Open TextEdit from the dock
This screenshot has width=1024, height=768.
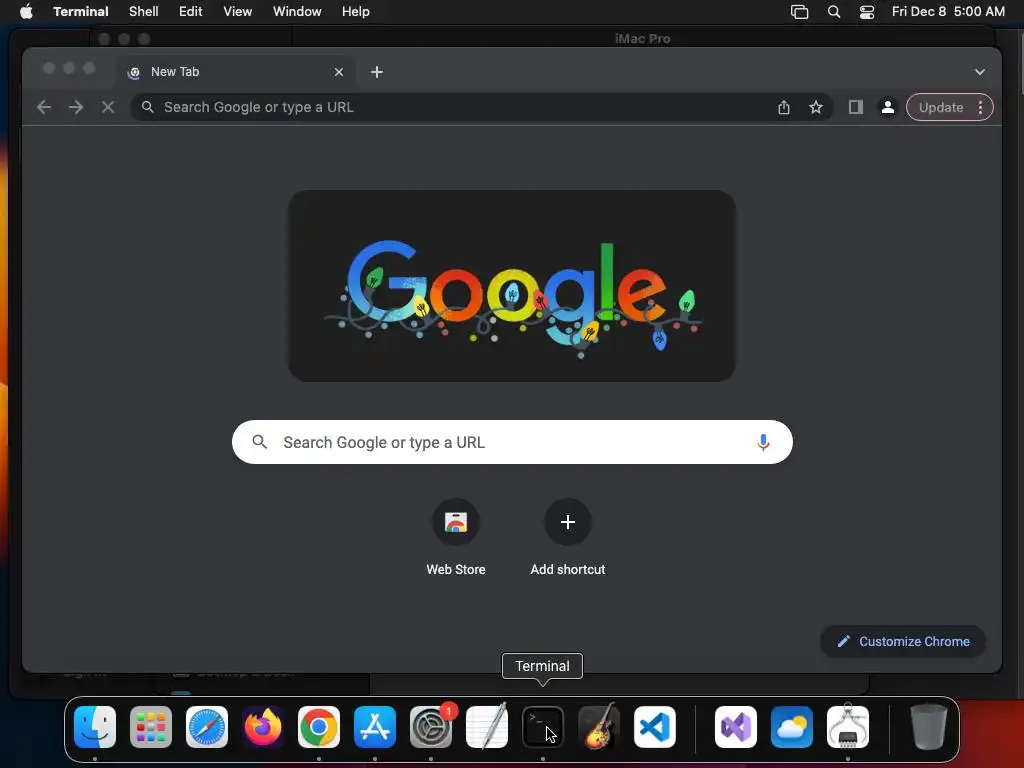[x=487, y=727]
